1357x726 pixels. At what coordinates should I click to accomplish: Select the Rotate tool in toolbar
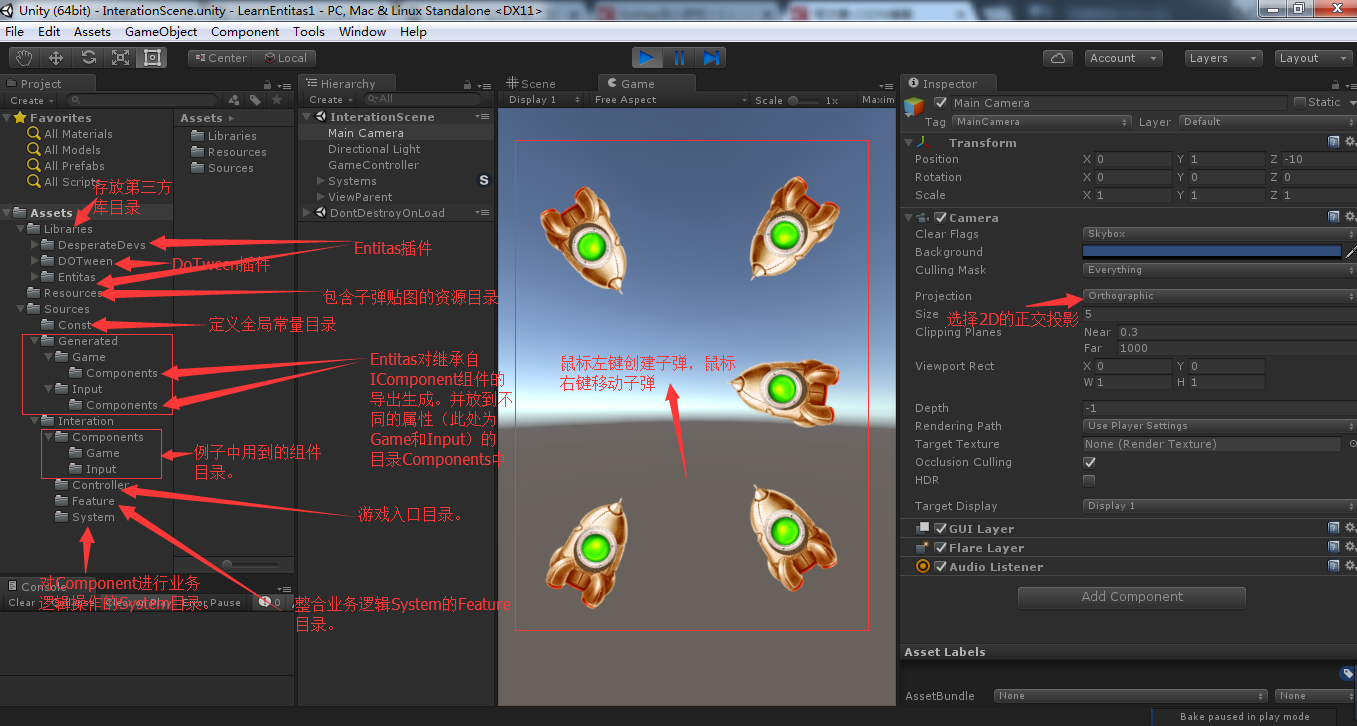pyautogui.click(x=88, y=58)
